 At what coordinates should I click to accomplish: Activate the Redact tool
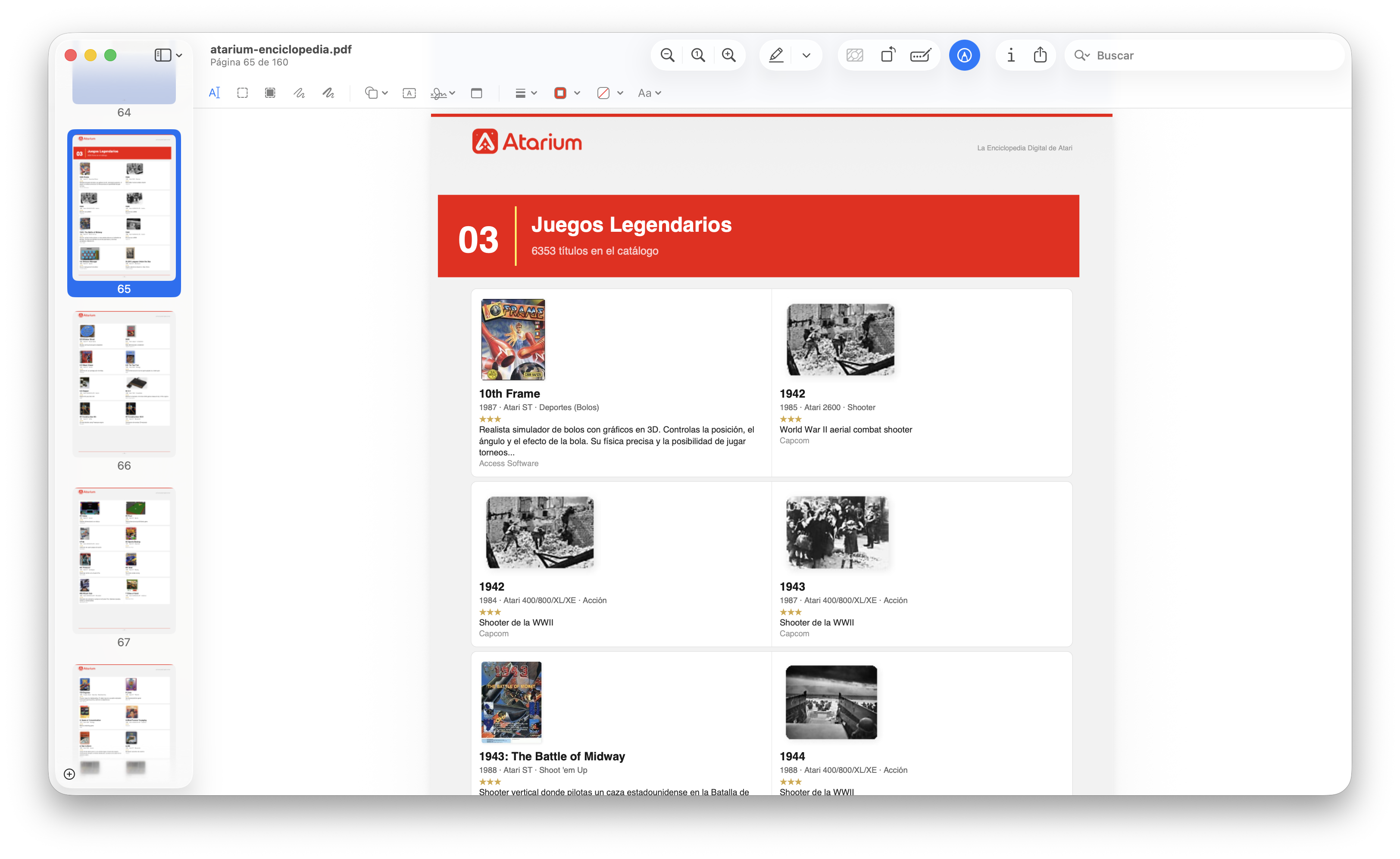pyautogui.click(x=271, y=93)
